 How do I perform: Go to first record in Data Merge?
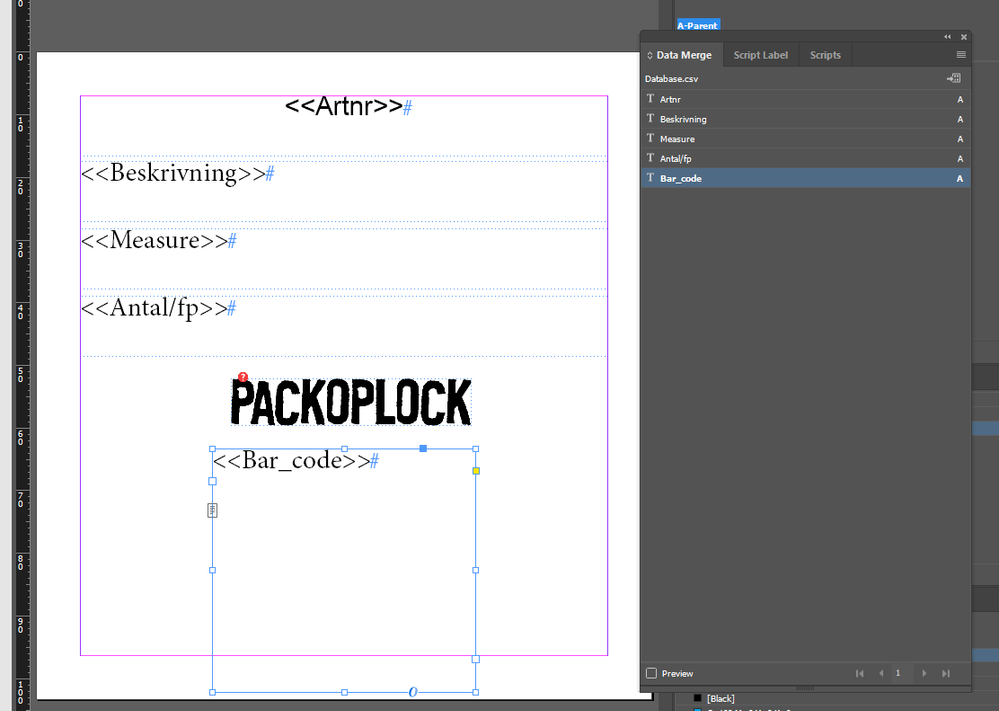(859, 673)
